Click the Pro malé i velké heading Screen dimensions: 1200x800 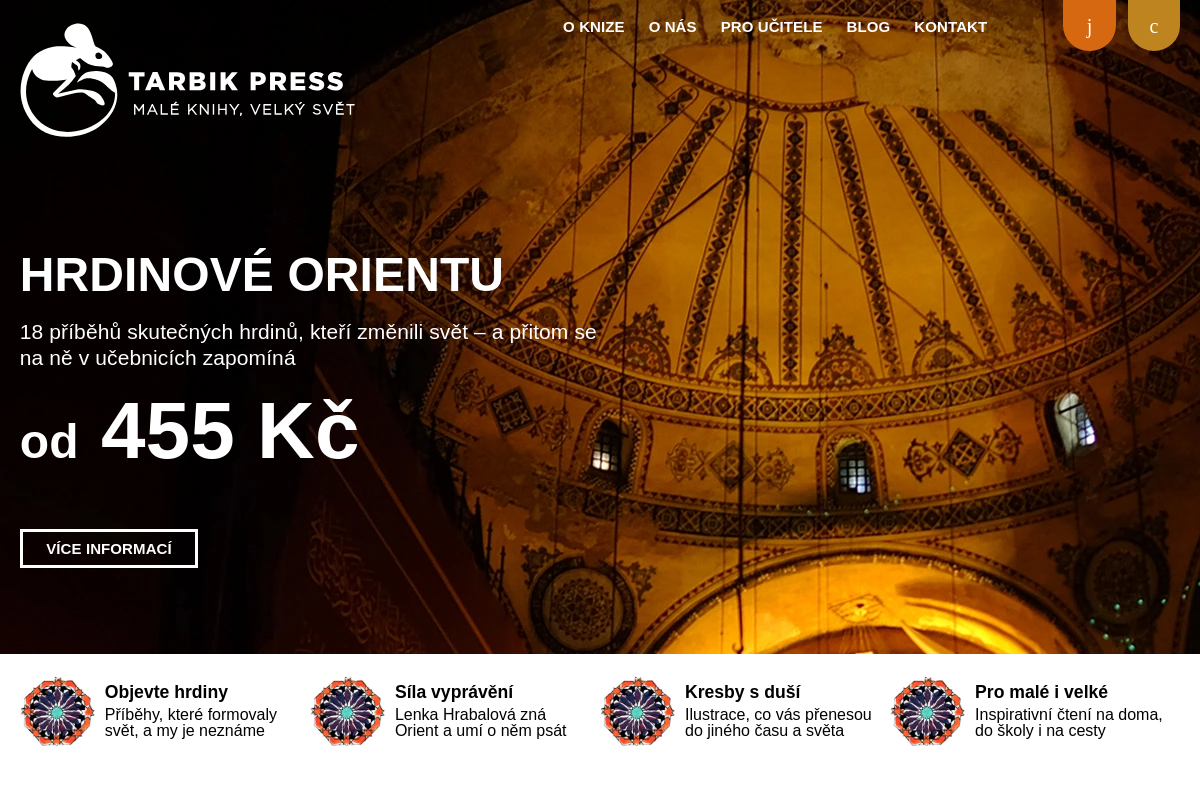point(1041,692)
